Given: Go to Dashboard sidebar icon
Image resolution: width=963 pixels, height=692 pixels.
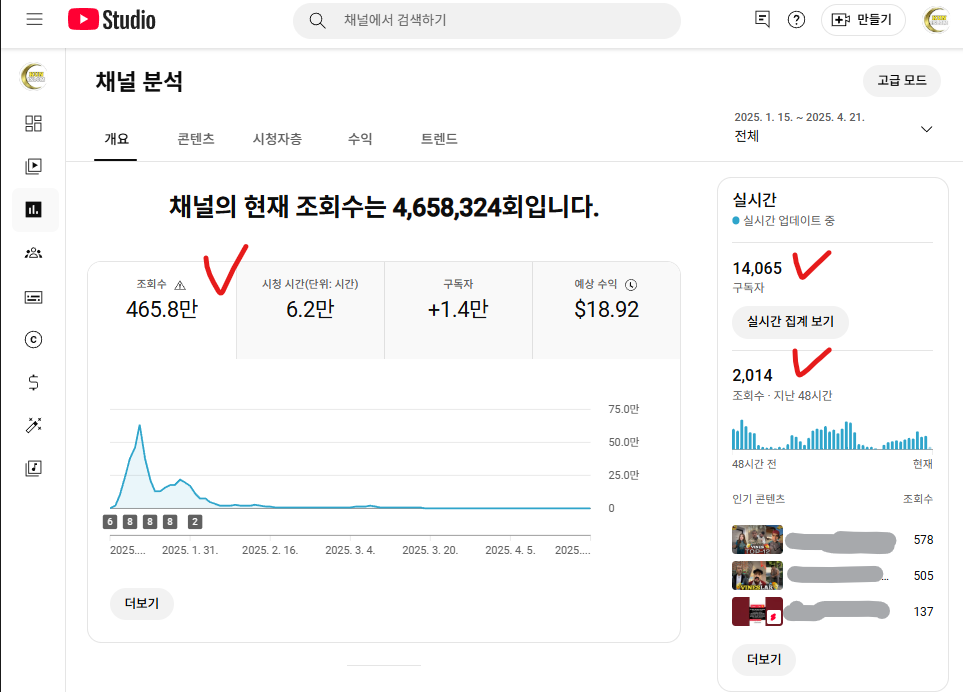Looking at the screenshot, I should click(33, 123).
